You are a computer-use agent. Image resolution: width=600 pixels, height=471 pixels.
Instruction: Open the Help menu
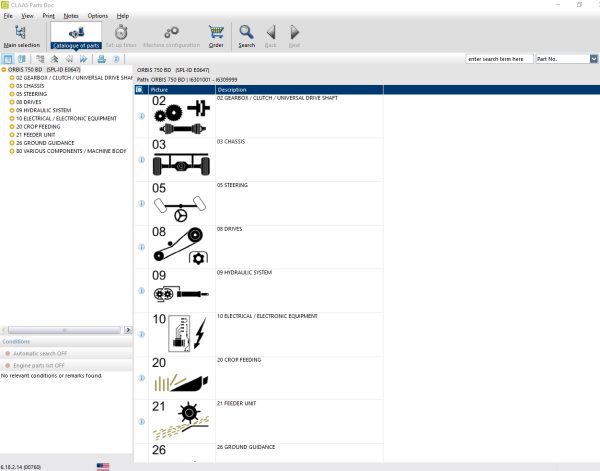tap(123, 16)
